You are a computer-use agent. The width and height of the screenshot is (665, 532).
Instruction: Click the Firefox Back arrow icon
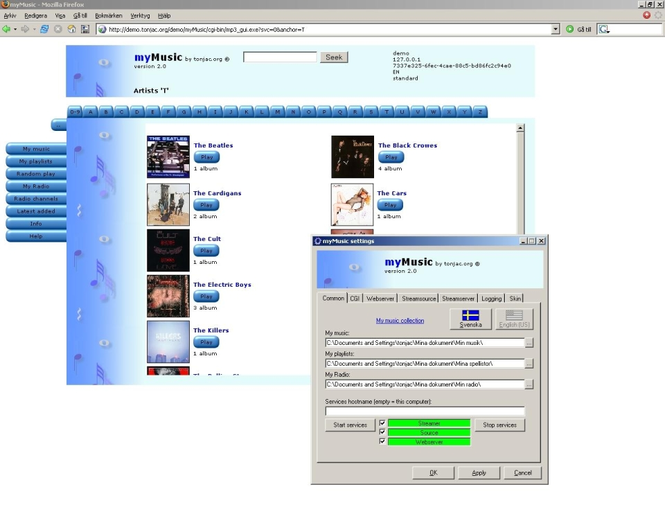6,29
